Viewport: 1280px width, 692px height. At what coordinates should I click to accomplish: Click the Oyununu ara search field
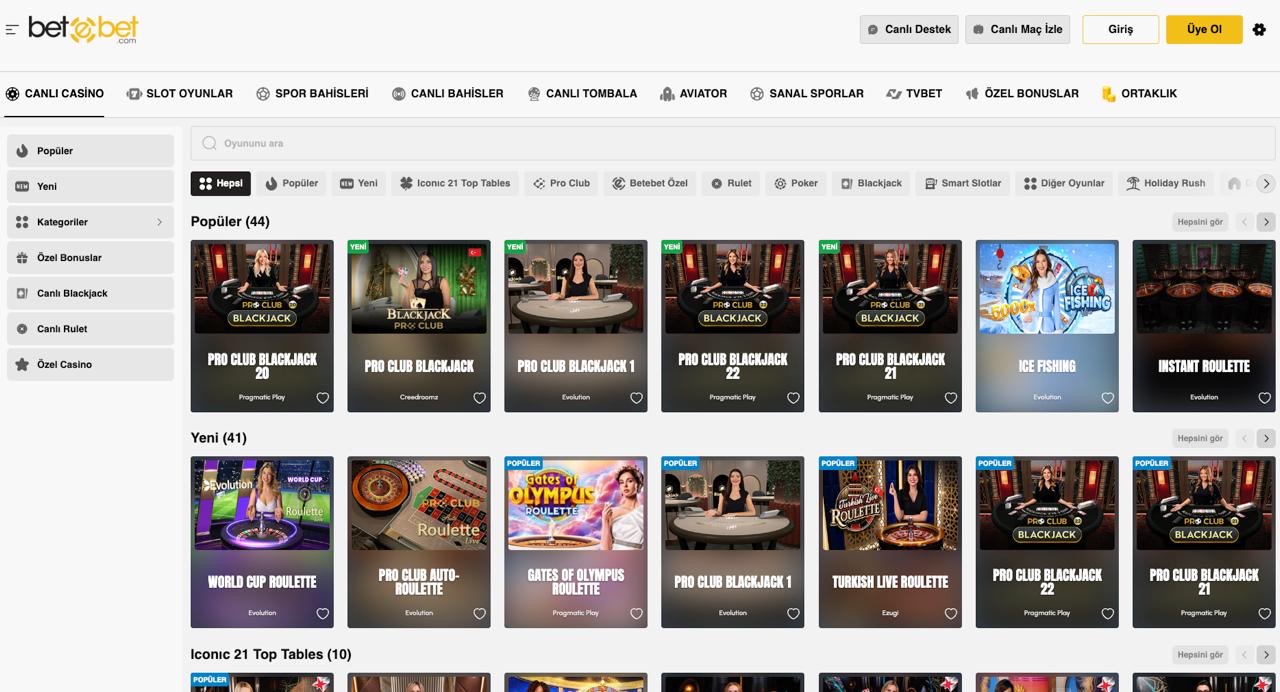[733, 143]
